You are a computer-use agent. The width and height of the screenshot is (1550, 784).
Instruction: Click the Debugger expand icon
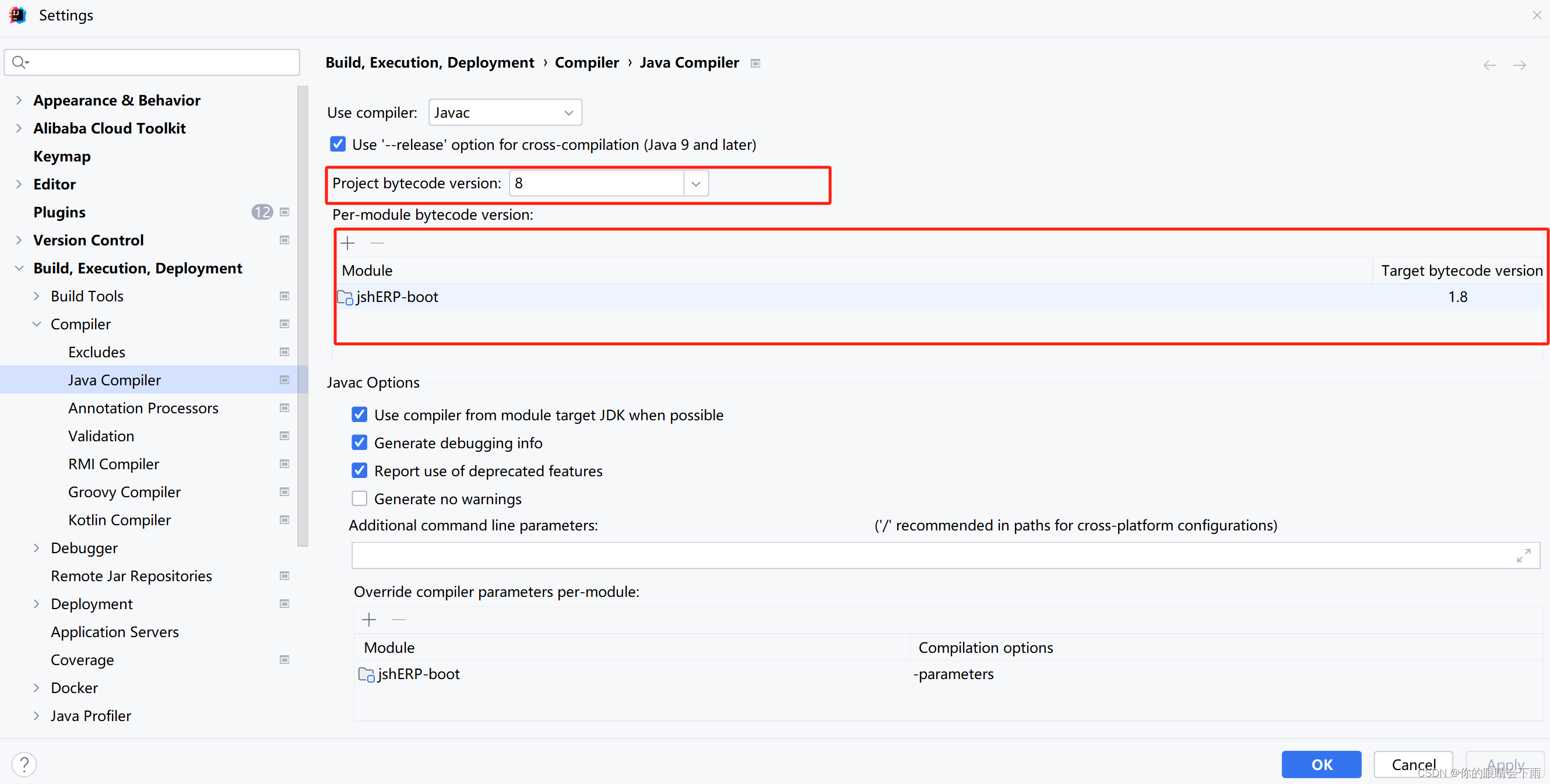pos(36,547)
